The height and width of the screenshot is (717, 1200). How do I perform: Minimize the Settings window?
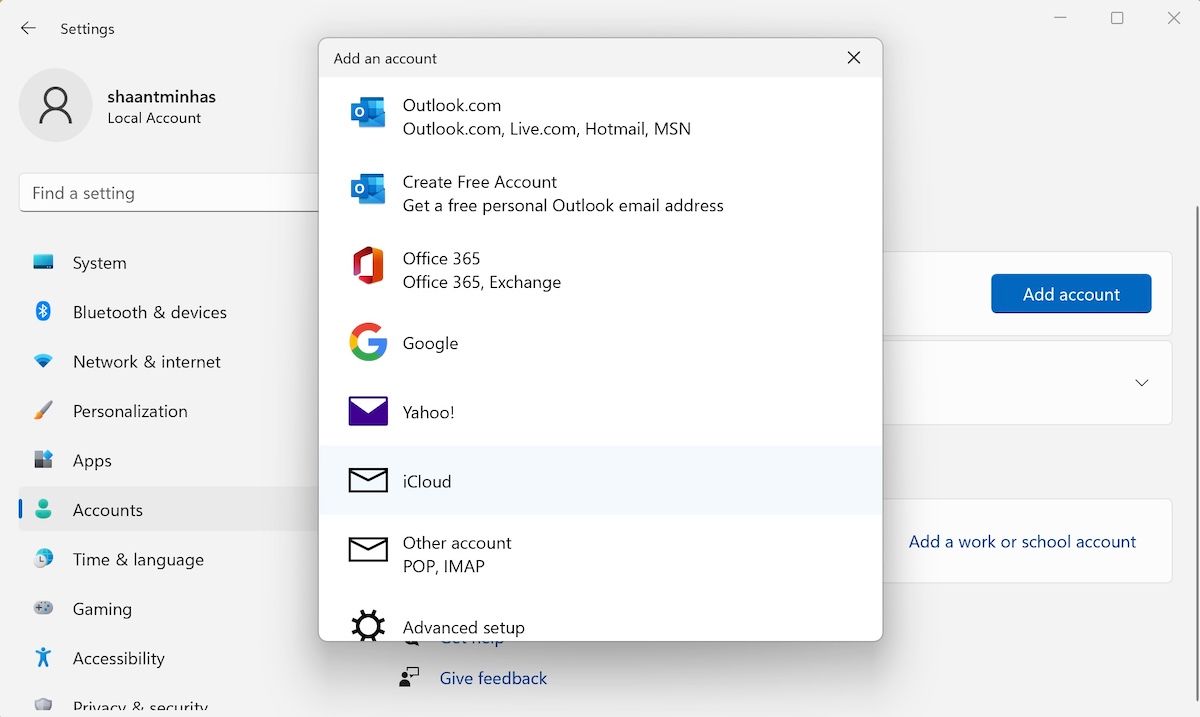click(1060, 18)
